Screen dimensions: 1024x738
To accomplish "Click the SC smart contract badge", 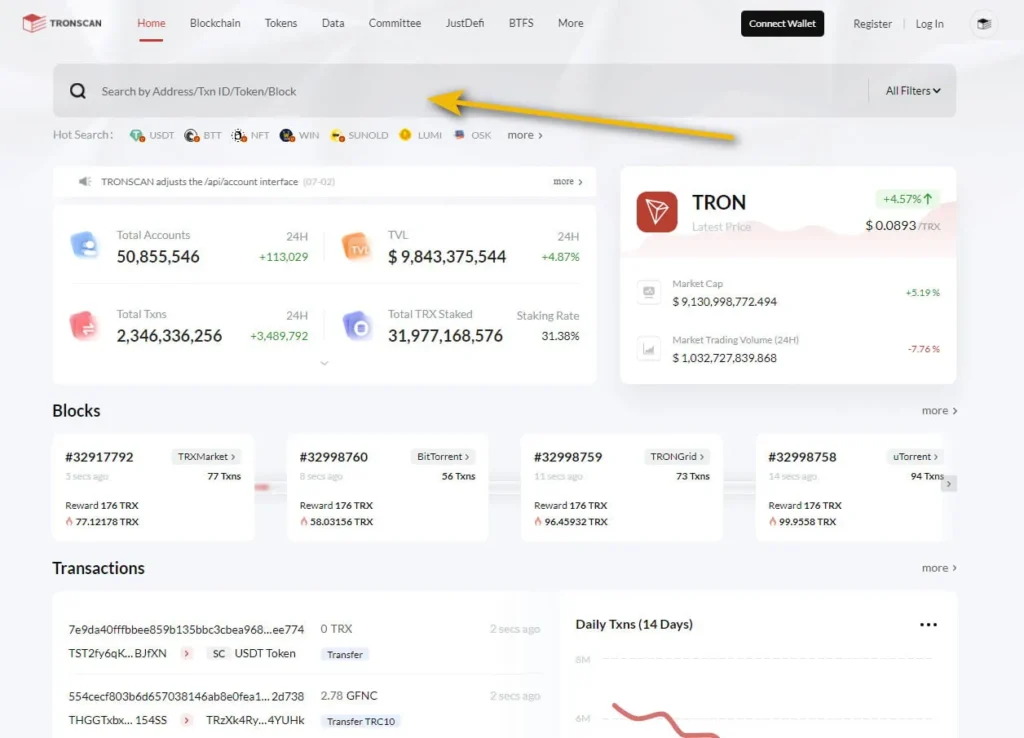I will click(219, 653).
